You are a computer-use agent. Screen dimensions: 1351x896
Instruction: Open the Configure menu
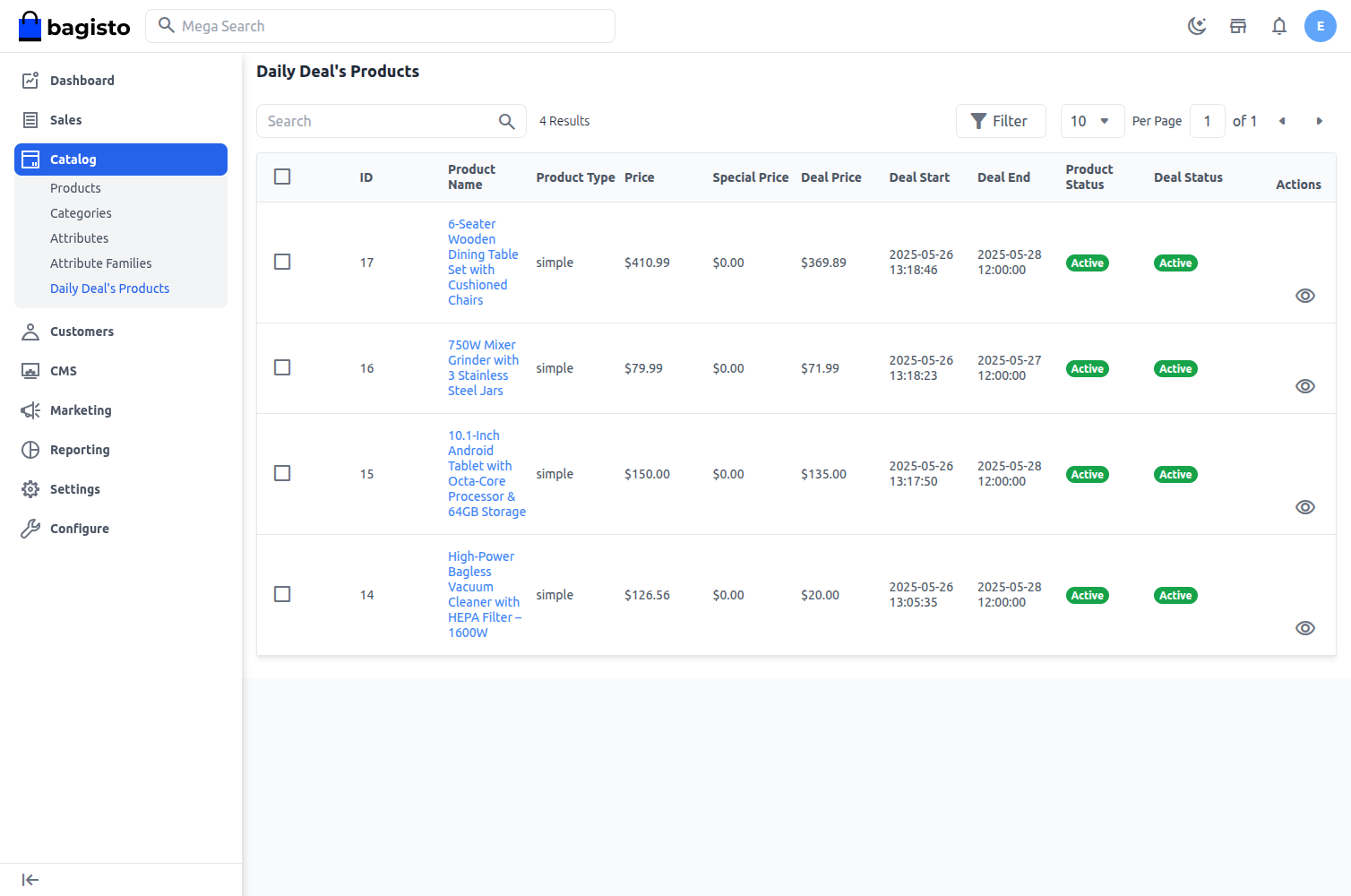tap(121, 529)
